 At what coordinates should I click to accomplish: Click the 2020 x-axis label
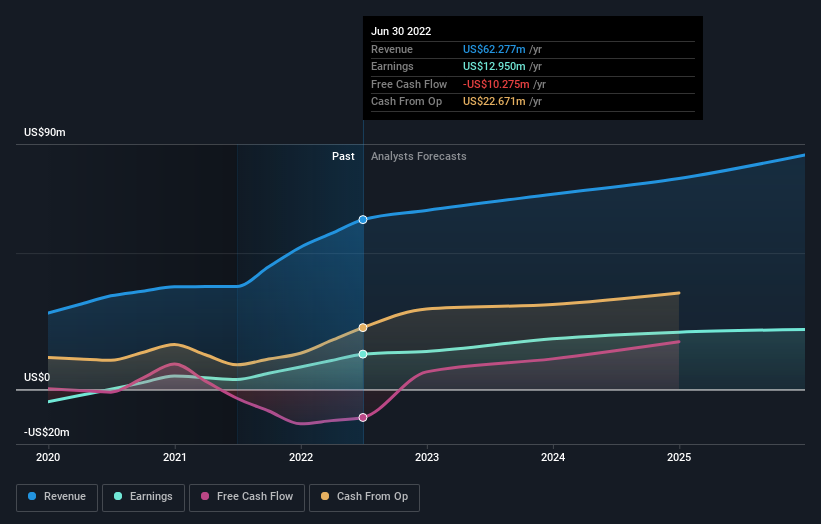[x=48, y=458]
